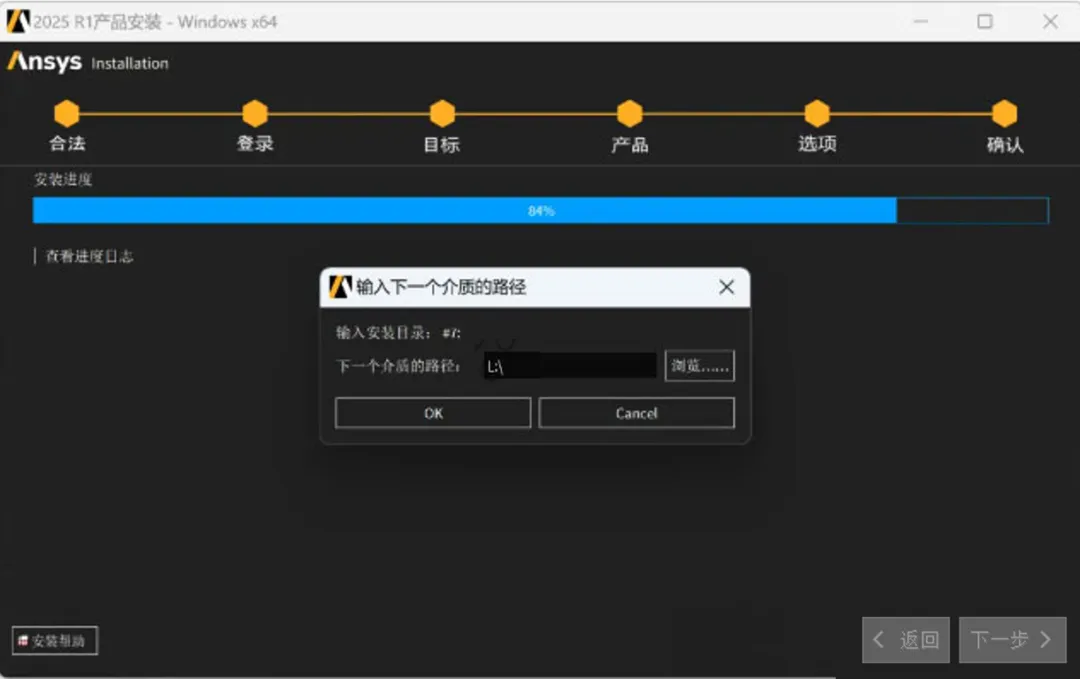Select the 目标 step hexagon
The height and width of the screenshot is (679, 1080).
tap(442, 114)
